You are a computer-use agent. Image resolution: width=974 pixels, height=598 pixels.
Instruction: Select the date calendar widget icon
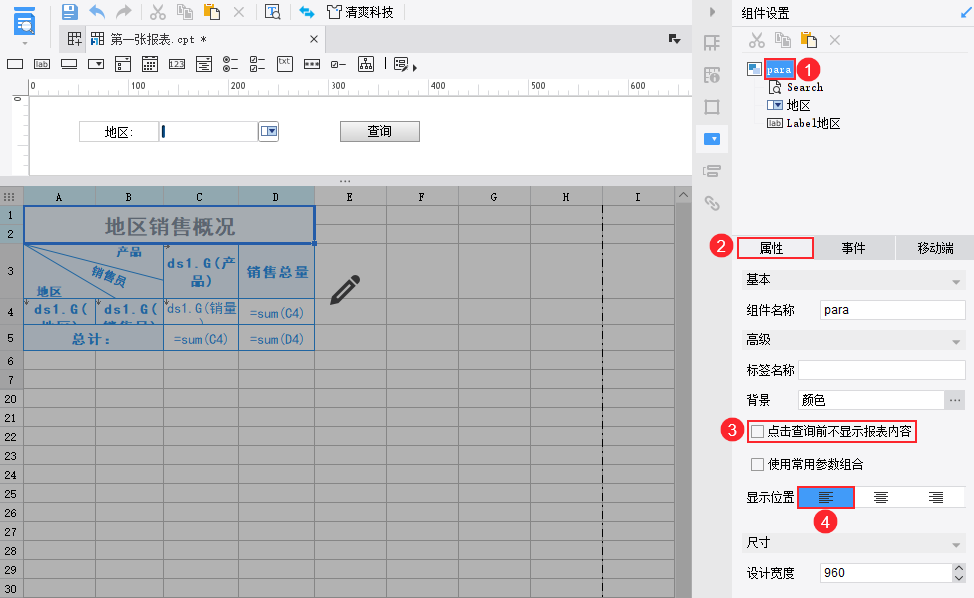pyautogui.click(x=150, y=64)
